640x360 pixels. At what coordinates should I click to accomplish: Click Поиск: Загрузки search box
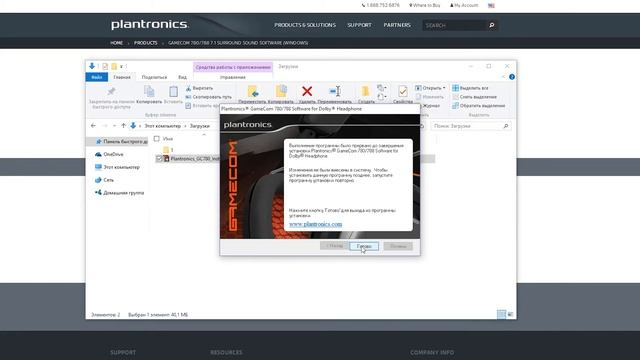coord(471,126)
